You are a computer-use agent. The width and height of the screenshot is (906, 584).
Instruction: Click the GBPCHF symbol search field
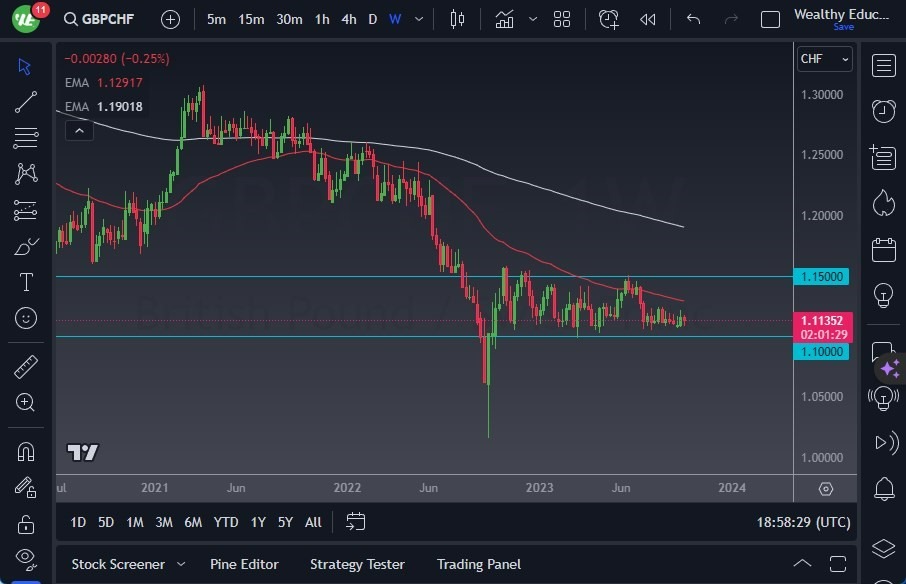point(110,18)
